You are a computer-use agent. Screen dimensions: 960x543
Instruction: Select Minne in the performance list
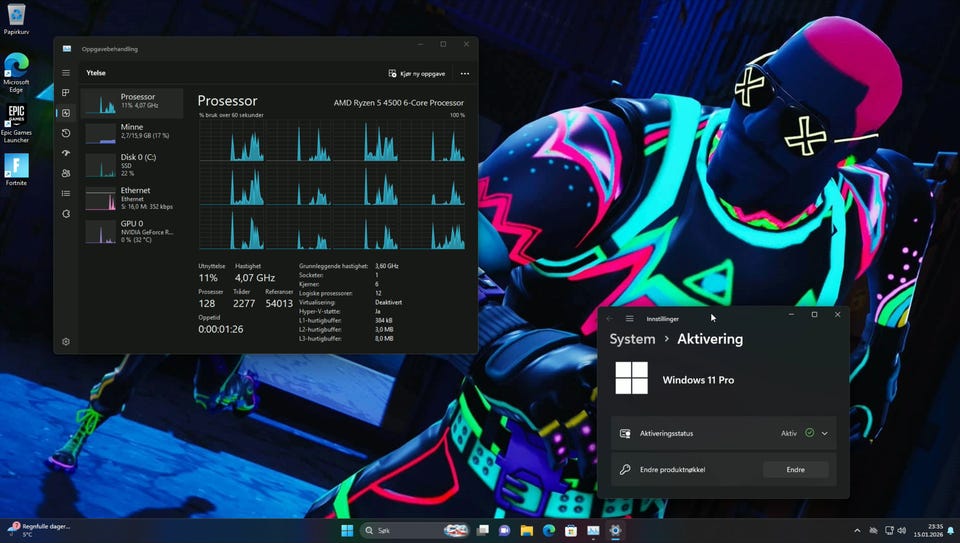132,132
